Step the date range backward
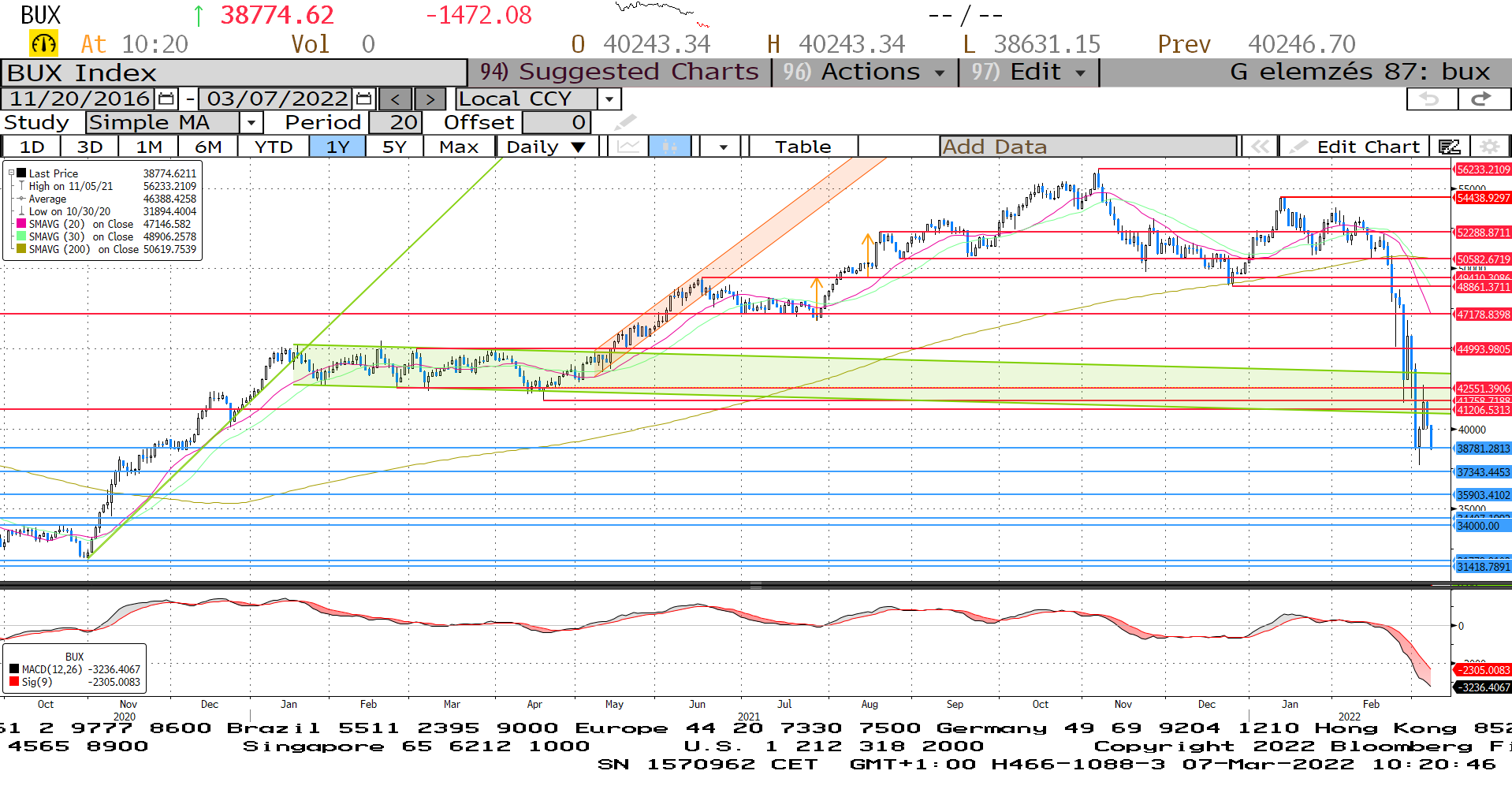The image size is (1512, 808). (x=395, y=99)
